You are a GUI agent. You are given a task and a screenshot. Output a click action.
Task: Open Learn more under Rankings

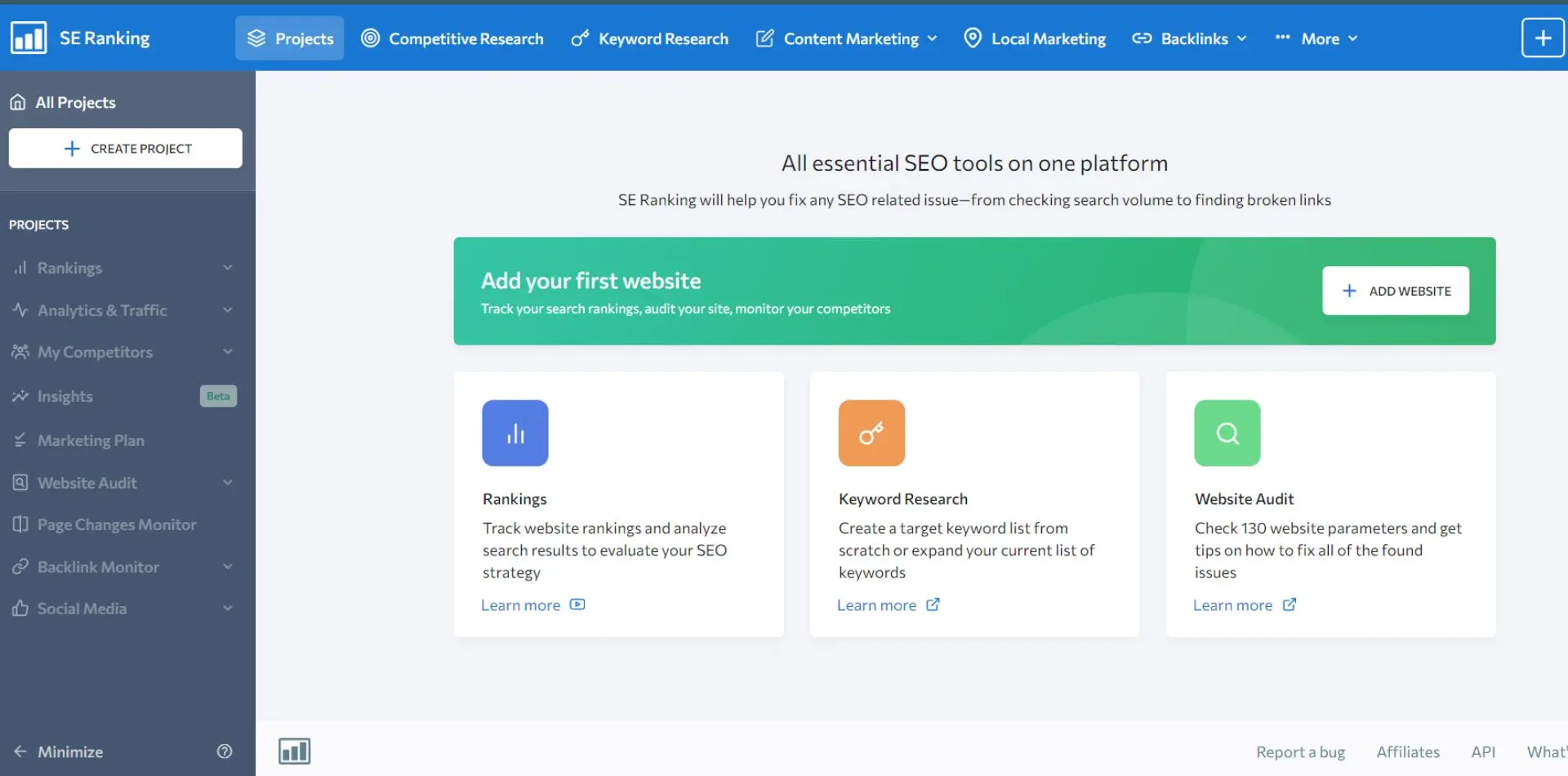pyautogui.click(x=520, y=605)
